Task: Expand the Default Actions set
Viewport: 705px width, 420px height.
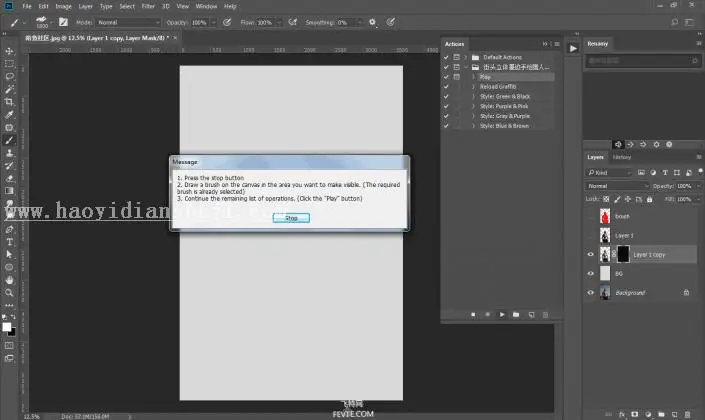Action: [x=466, y=57]
